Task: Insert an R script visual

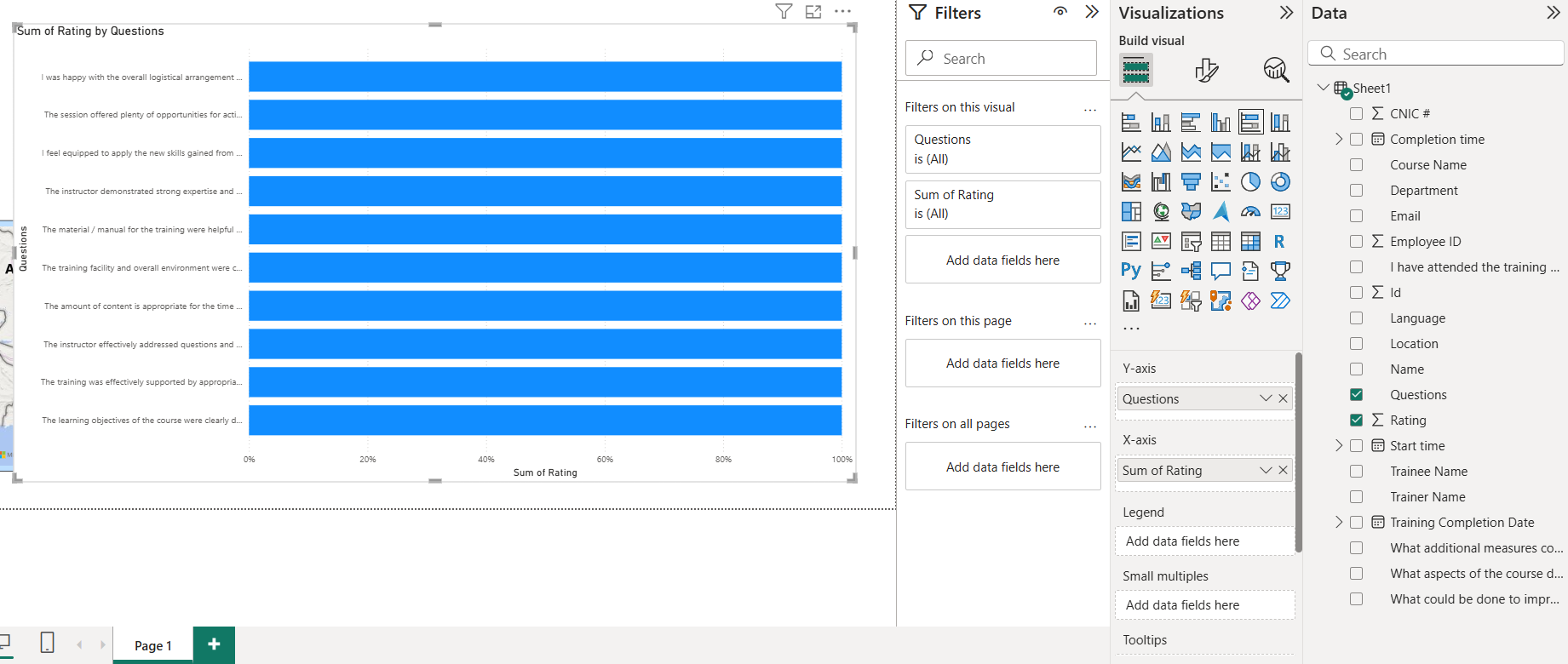Action: 1280,242
